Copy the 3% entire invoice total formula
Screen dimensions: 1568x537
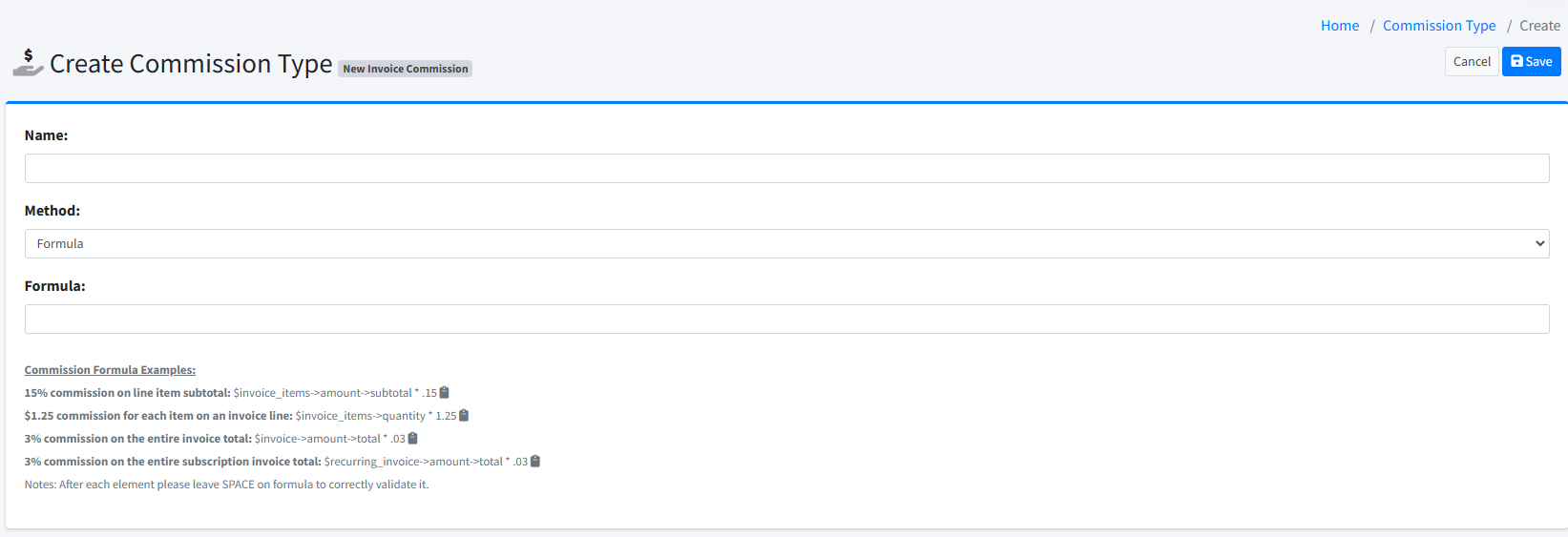tap(413, 439)
